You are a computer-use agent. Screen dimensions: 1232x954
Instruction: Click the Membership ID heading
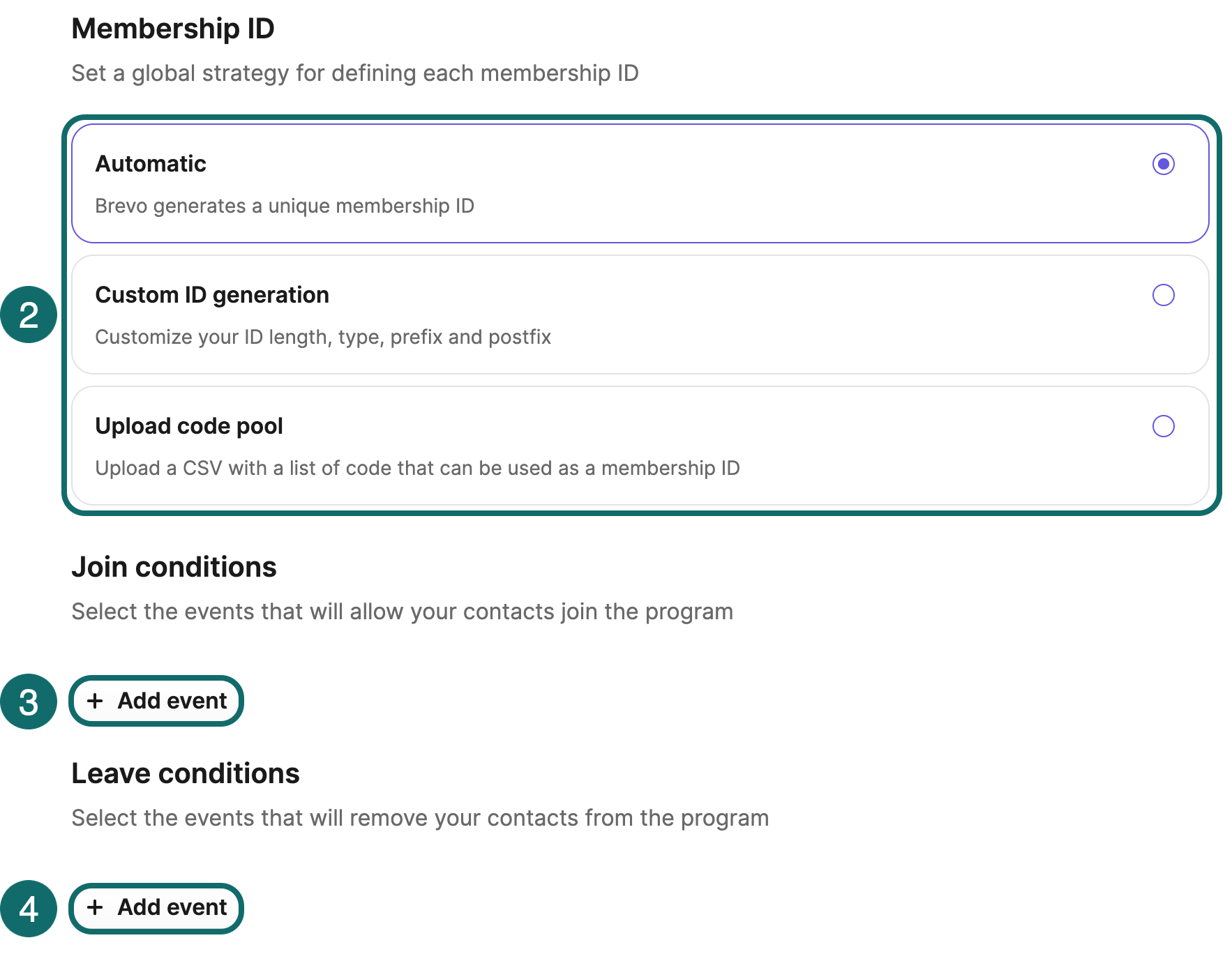point(173,29)
